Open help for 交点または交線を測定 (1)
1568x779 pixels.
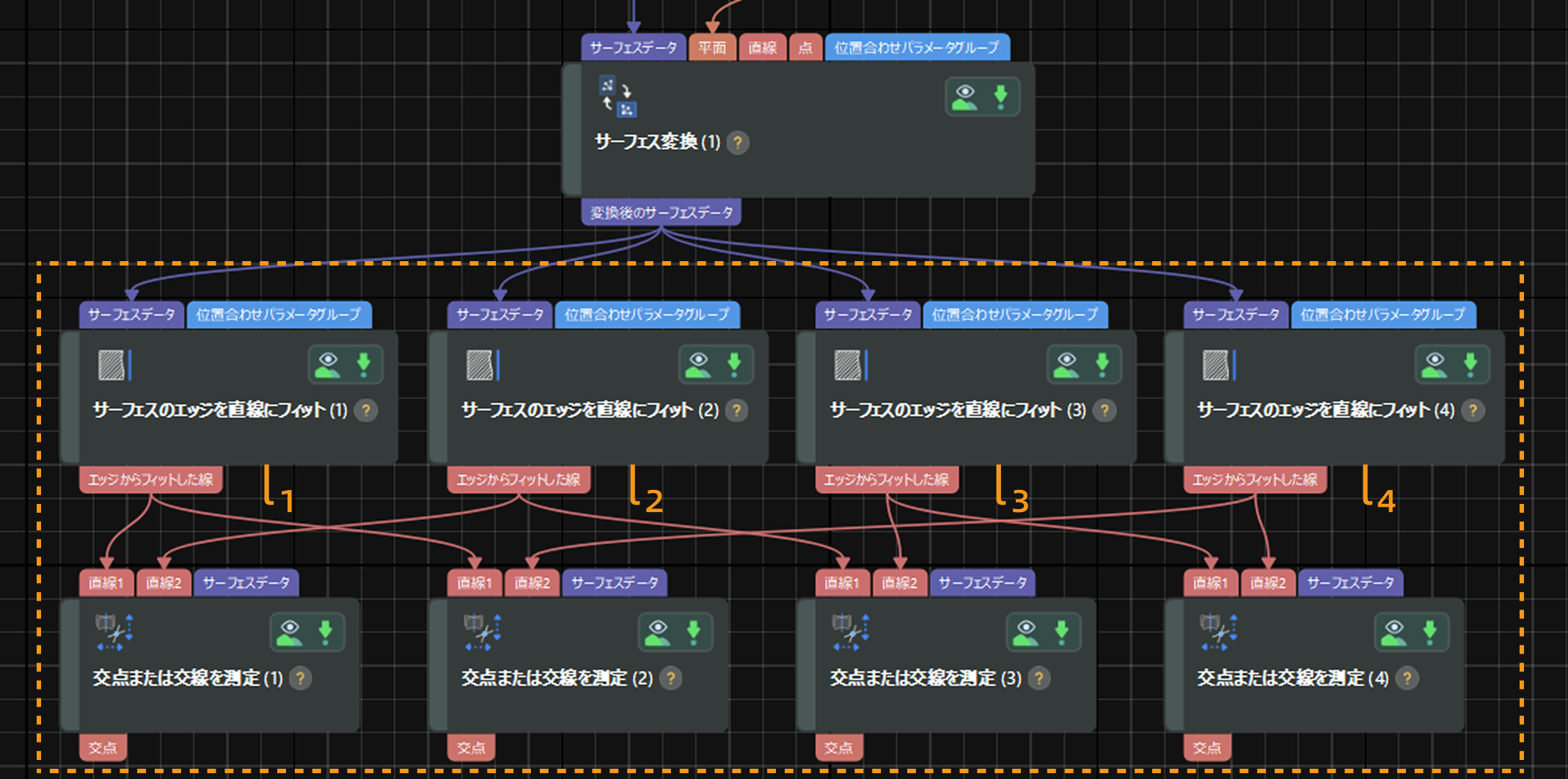point(300,678)
